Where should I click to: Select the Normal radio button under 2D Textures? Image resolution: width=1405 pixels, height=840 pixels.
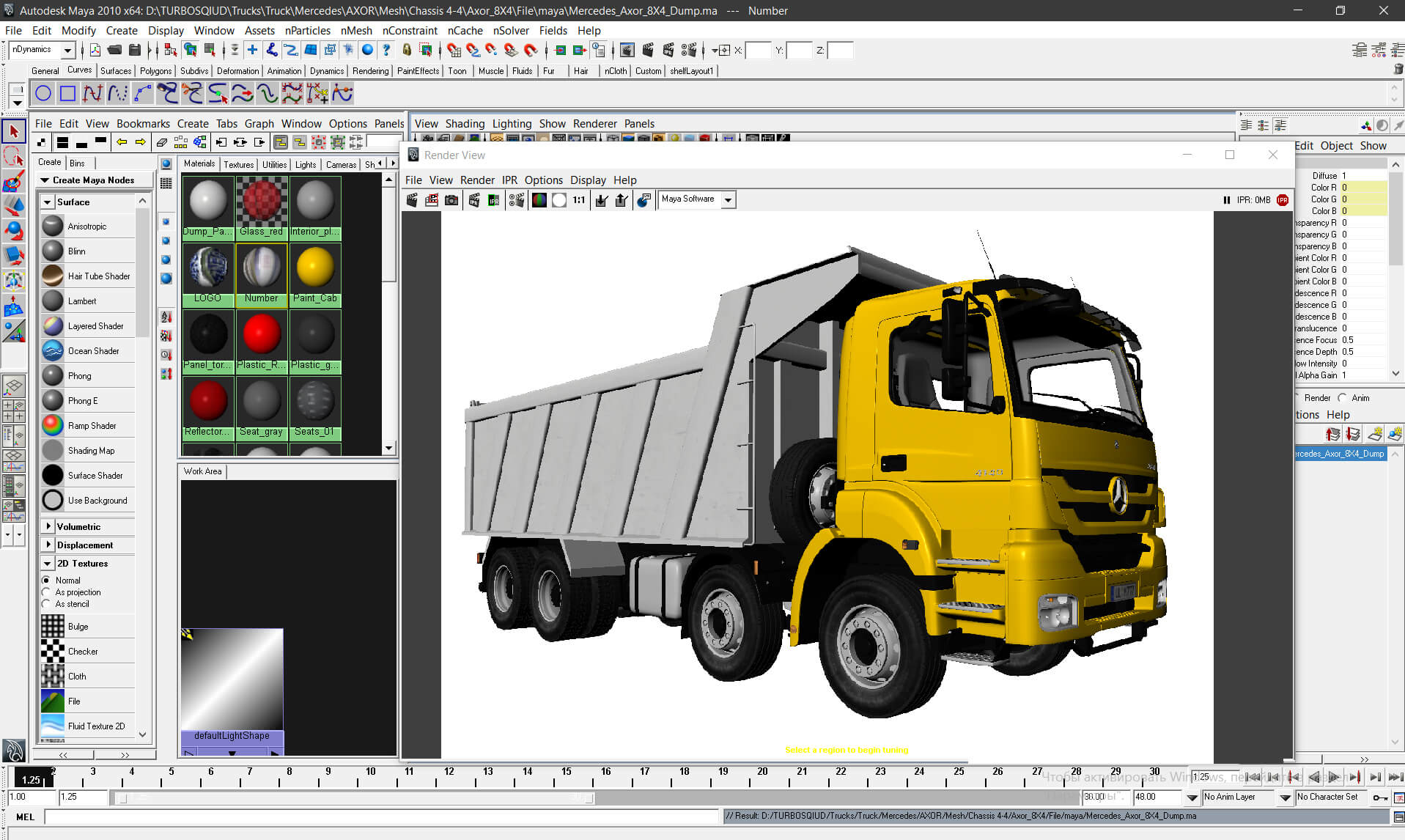click(x=46, y=580)
